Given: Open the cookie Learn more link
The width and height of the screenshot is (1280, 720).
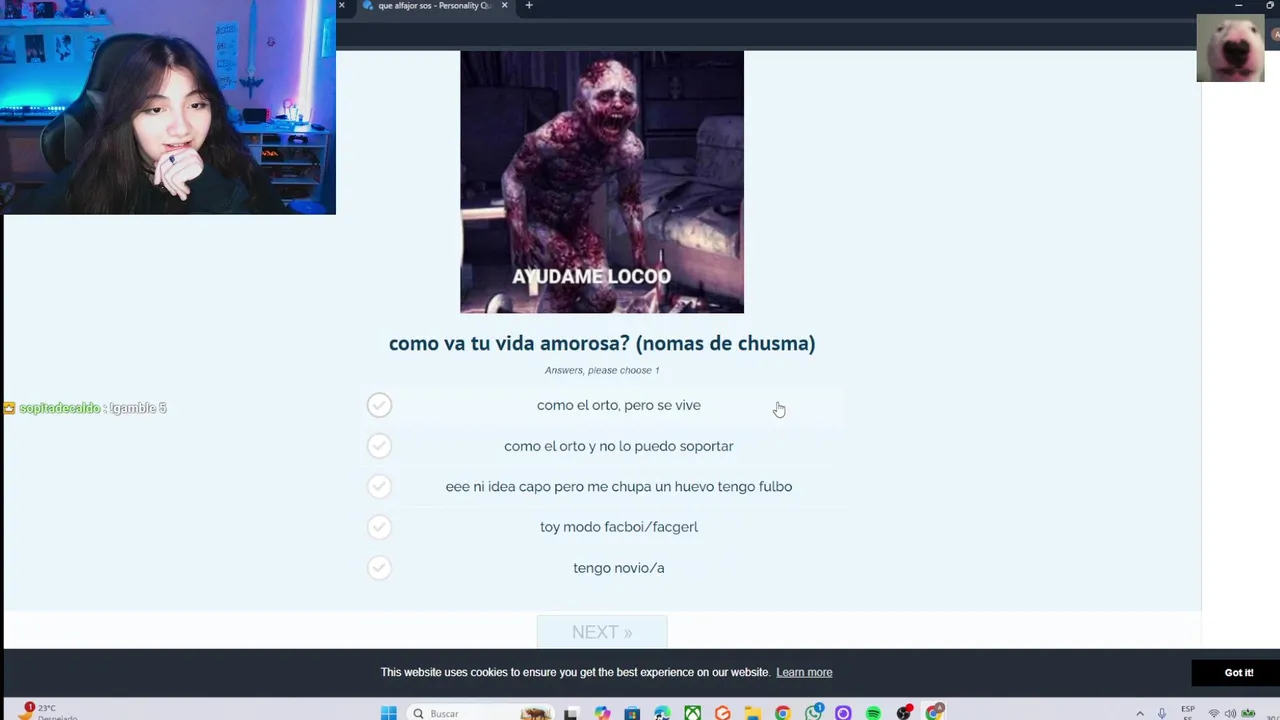Looking at the screenshot, I should [x=804, y=672].
